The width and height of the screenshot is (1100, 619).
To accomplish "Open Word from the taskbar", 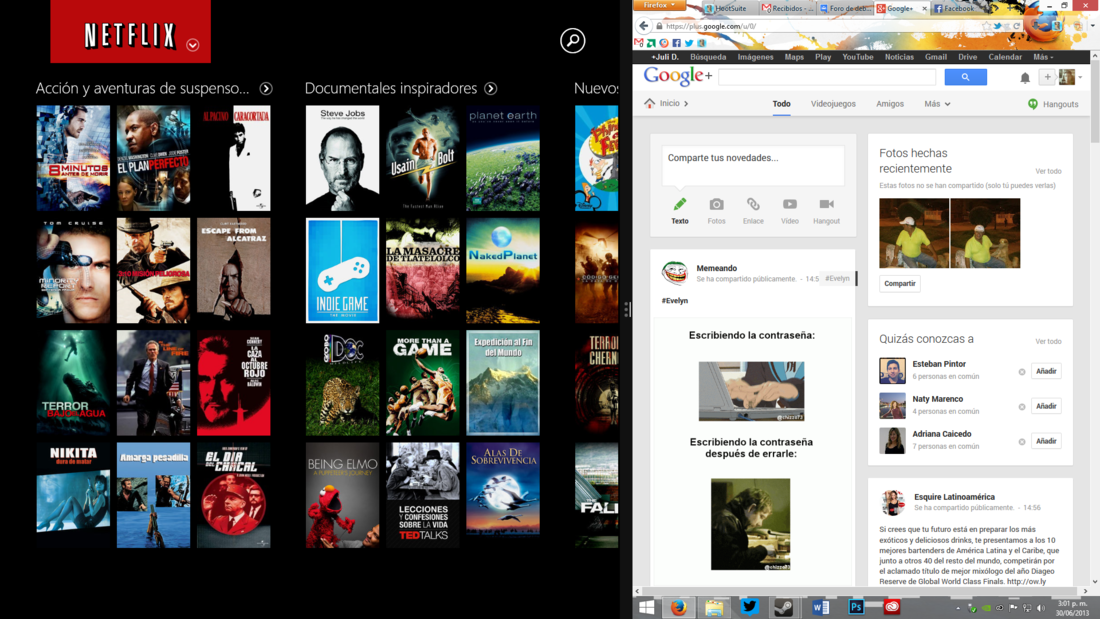I will click(x=820, y=607).
